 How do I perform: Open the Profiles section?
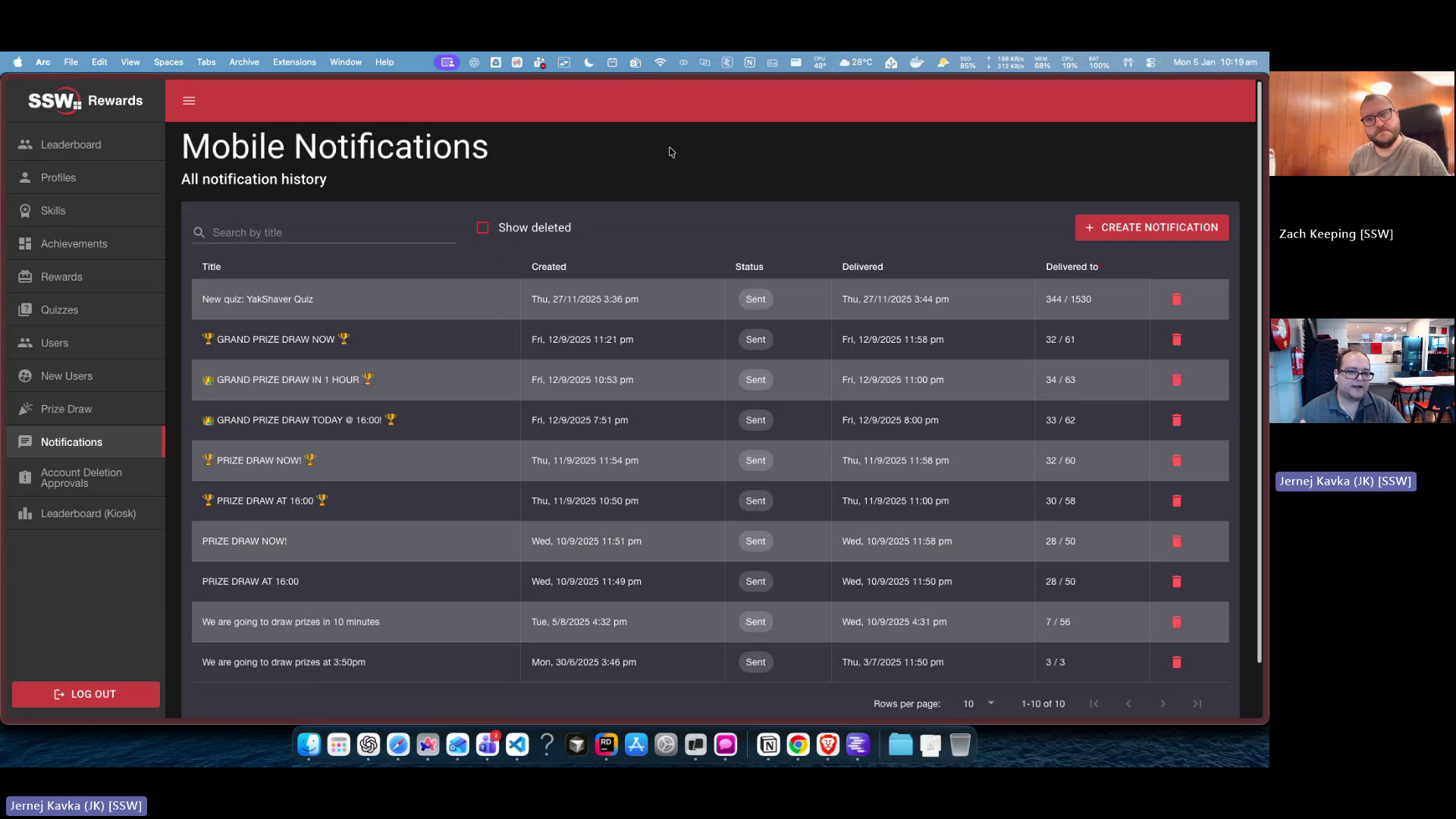coord(58,177)
